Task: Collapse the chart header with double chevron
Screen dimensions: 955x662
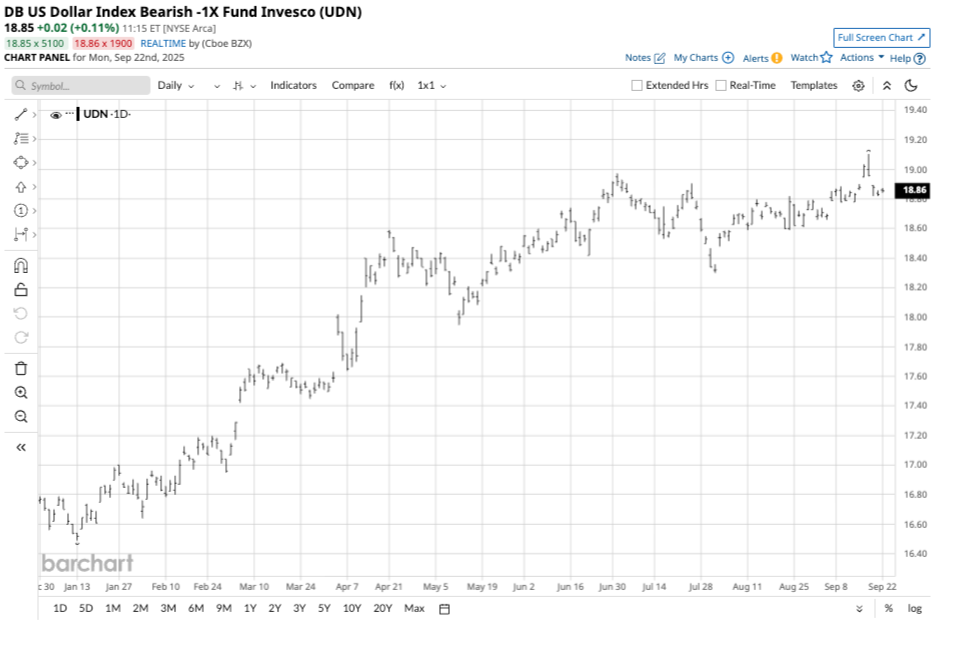Action: pyautogui.click(x=887, y=86)
